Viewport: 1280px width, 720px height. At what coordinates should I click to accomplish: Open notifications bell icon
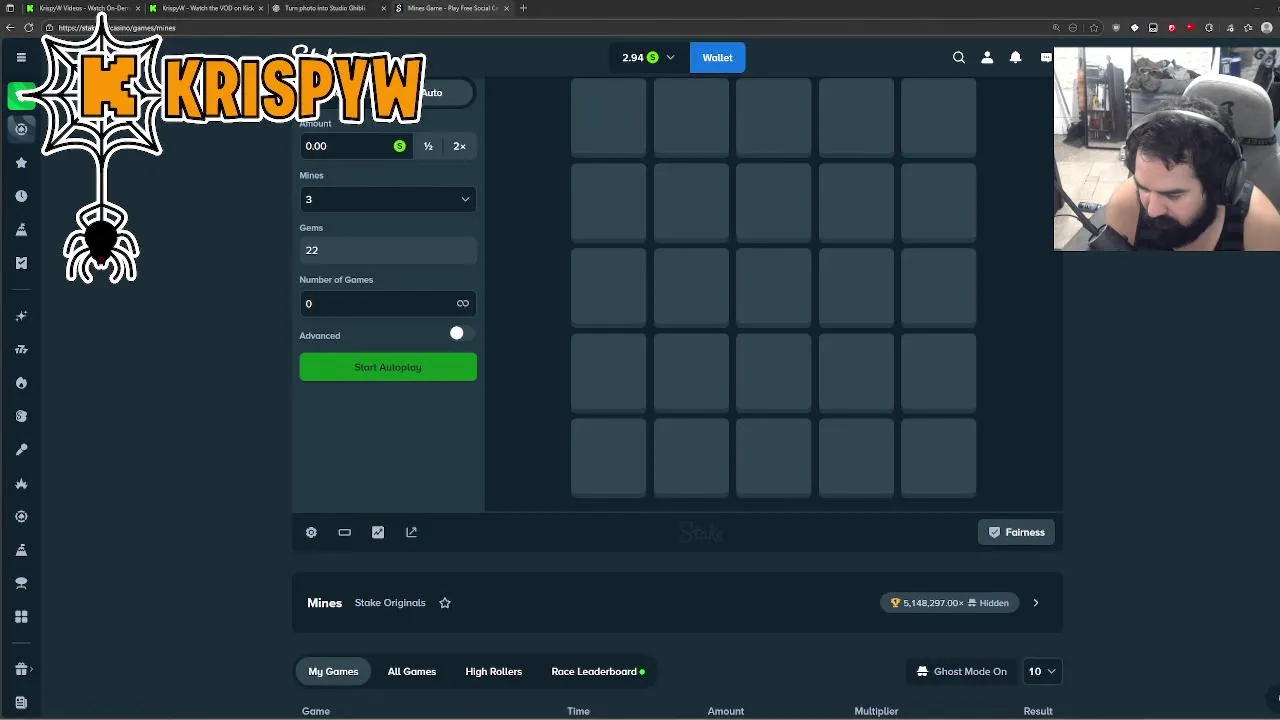pyautogui.click(x=1015, y=57)
